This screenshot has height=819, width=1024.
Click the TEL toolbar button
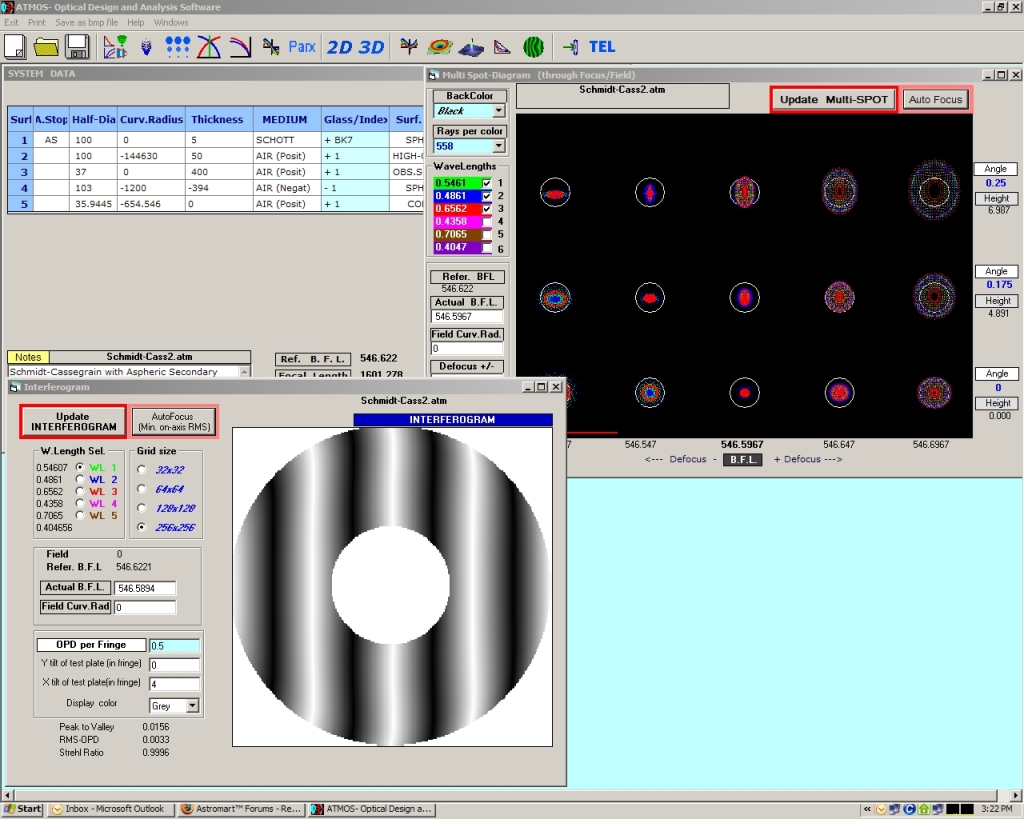(601, 46)
